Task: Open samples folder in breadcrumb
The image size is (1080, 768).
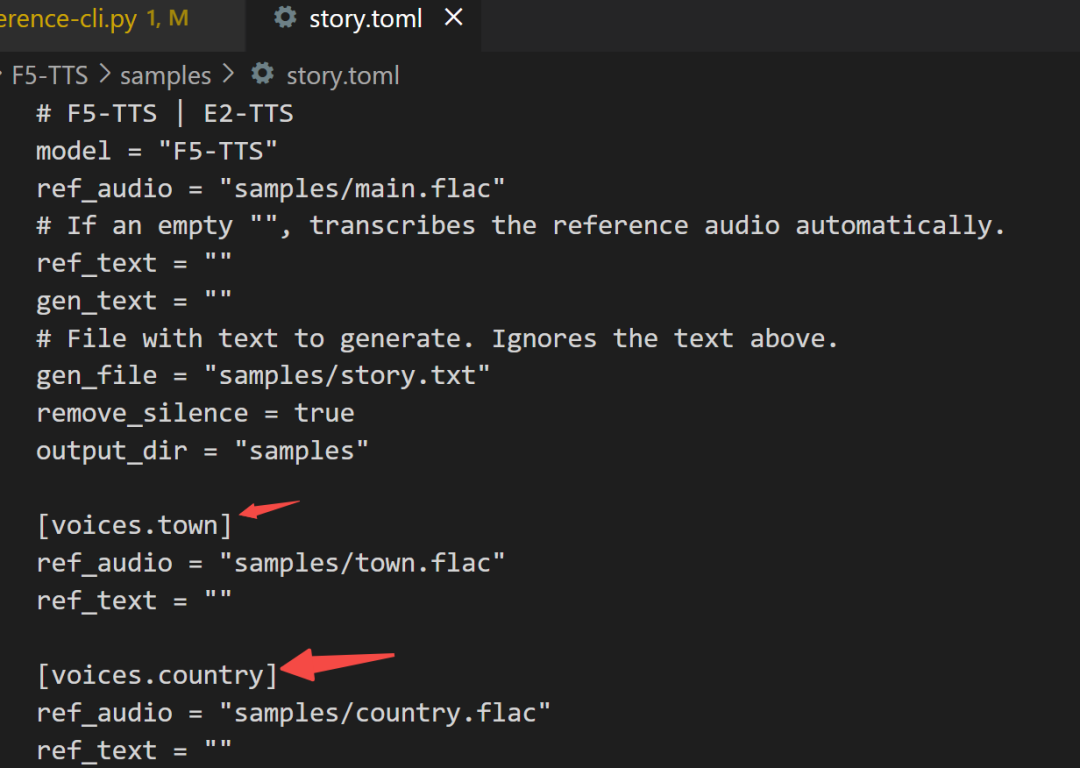Action: [165, 76]
